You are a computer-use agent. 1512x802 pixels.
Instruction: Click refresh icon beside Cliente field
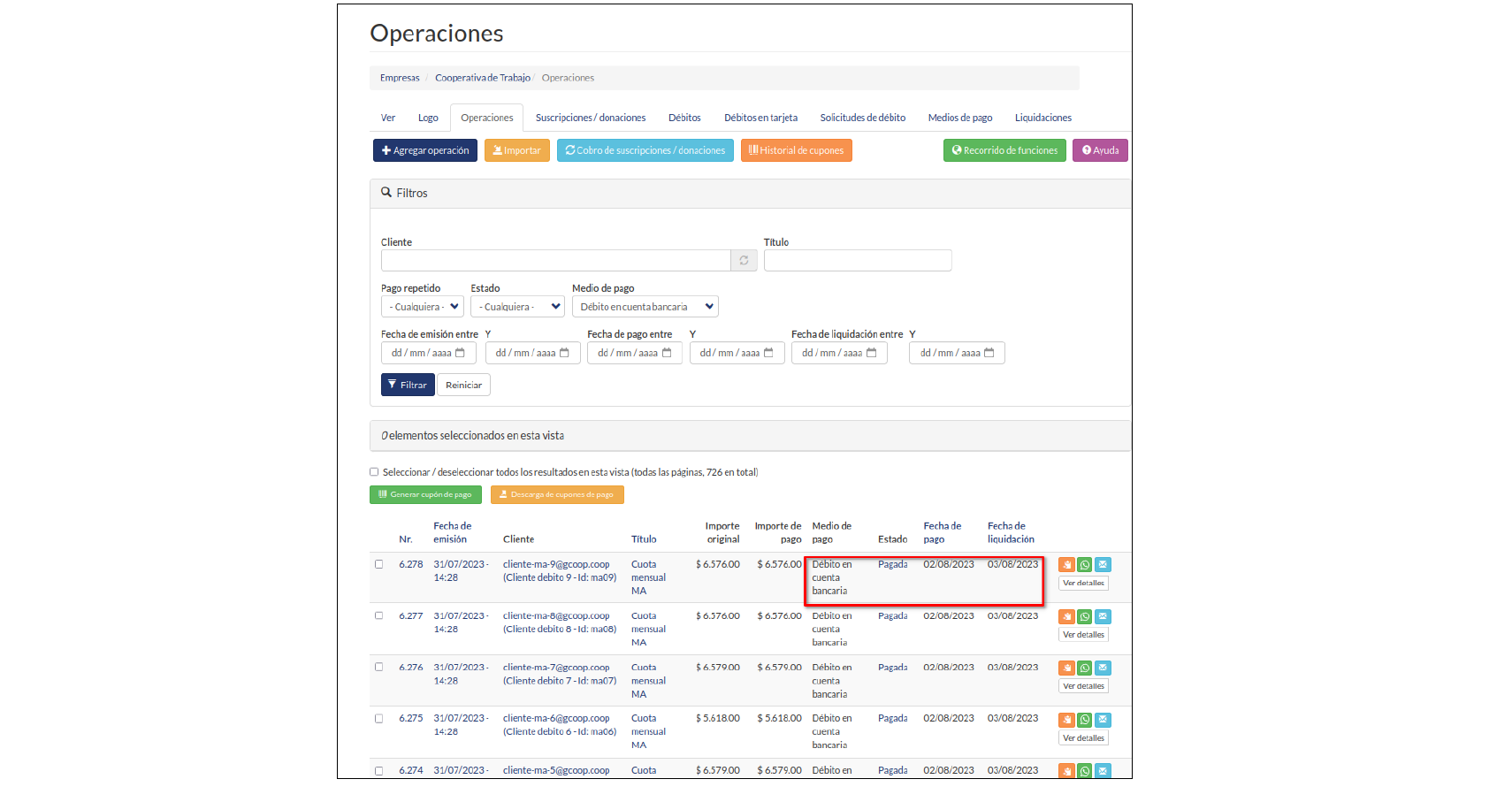744,260
